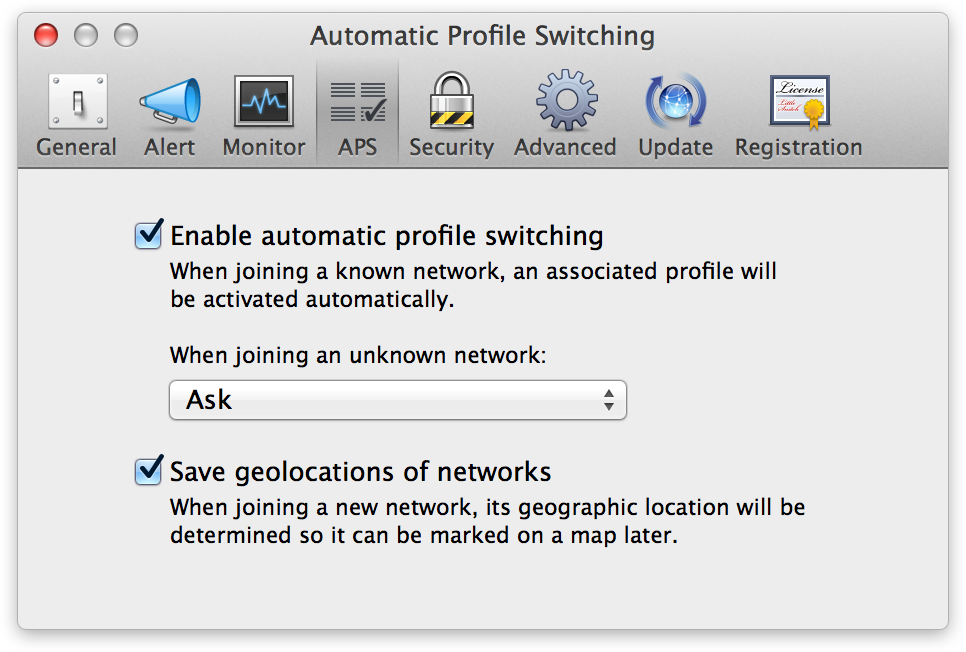Minimize the Automatic Profile Switching window
The image size is (966, 652).
tap(86, 37)
